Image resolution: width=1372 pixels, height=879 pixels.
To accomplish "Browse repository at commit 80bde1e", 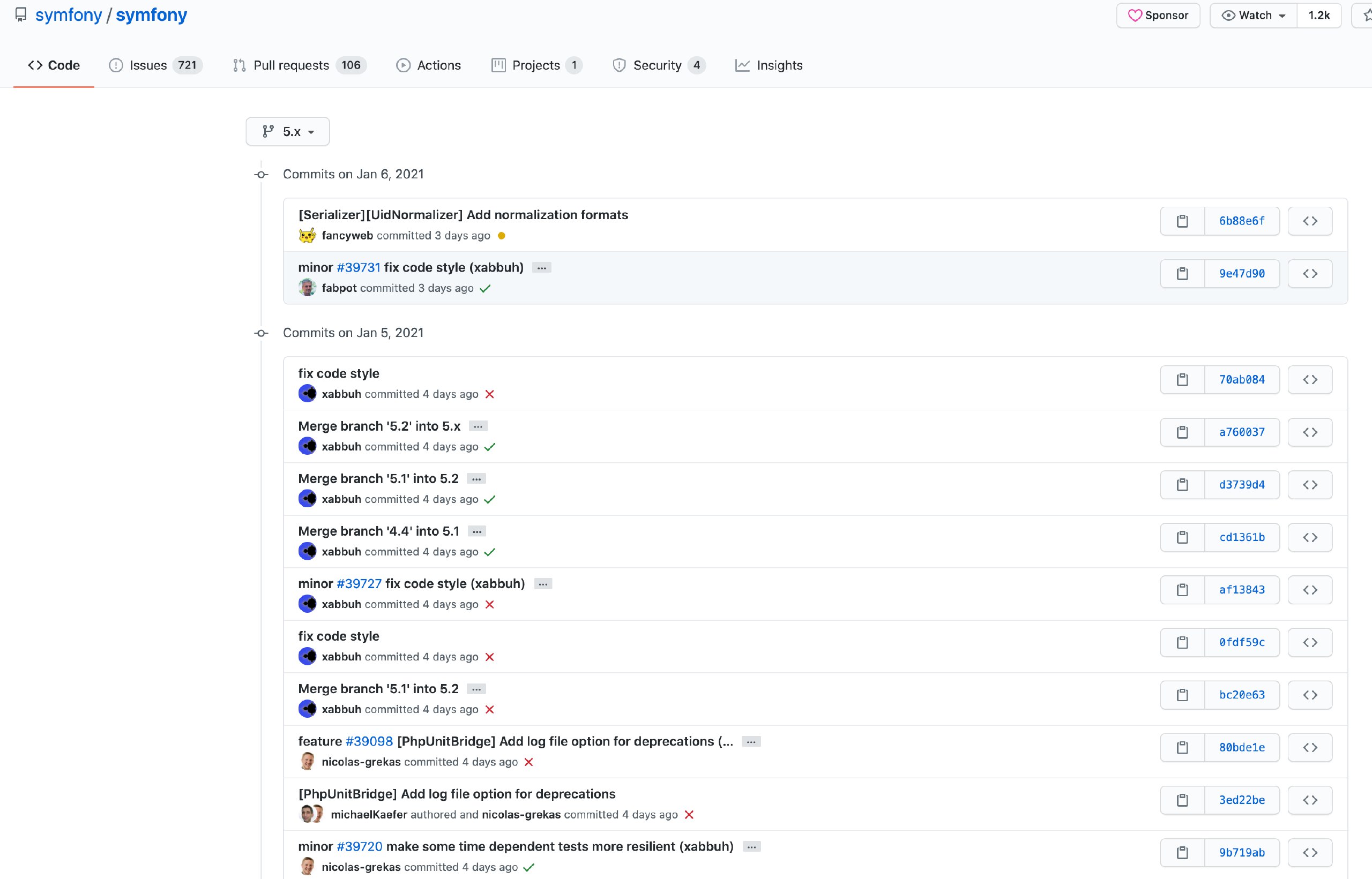I will pyautogui.click(x=1310, y=747).
